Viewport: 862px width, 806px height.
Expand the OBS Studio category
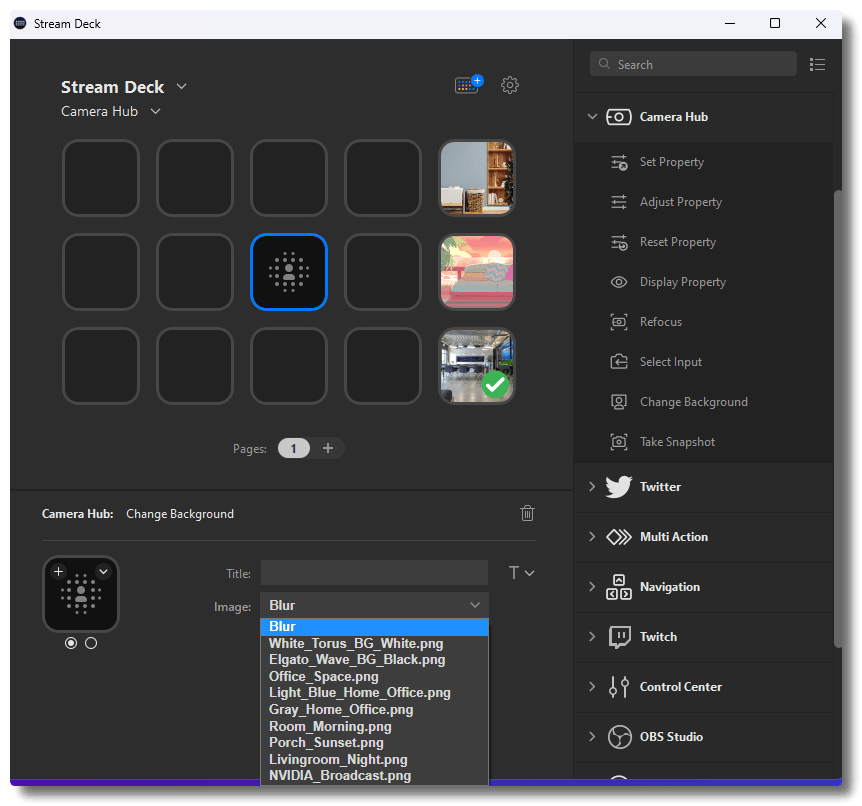click(668, 737)
